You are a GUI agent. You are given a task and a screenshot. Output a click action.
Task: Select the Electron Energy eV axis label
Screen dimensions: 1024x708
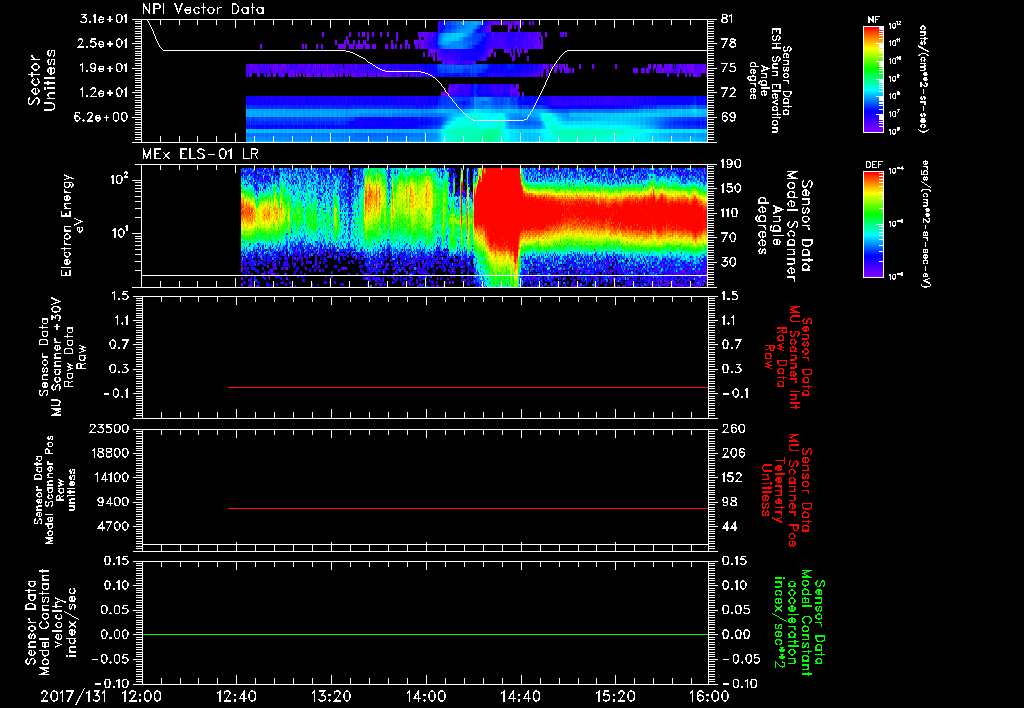click(x=72, y=225)
